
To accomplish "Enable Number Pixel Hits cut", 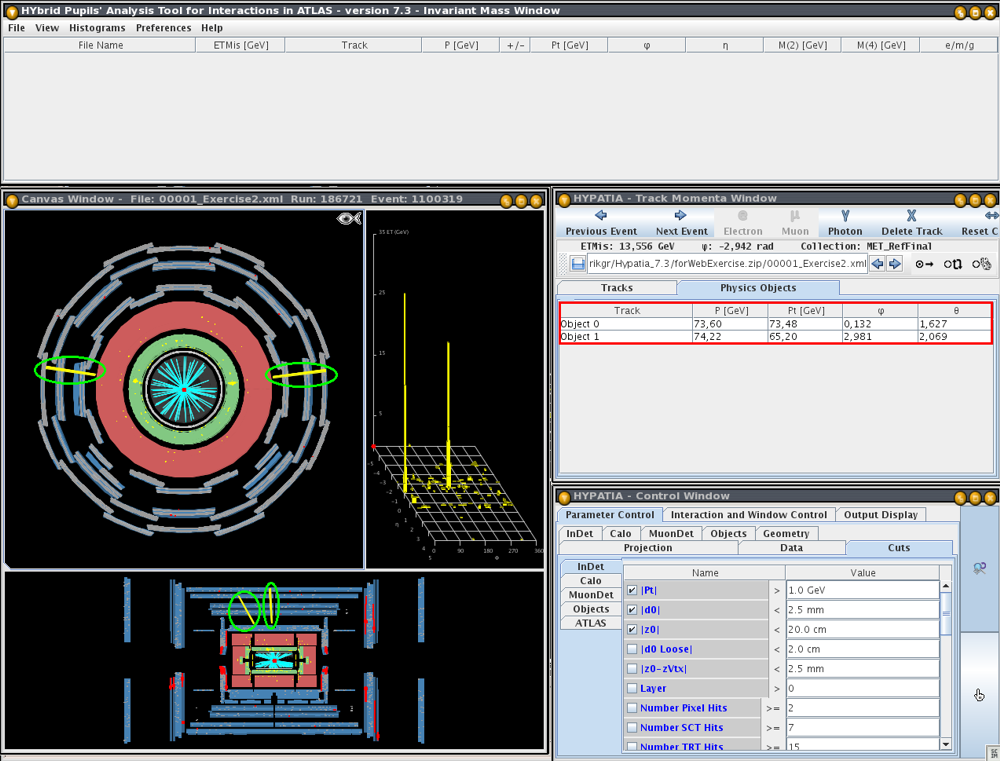I will tap(632, 708).
